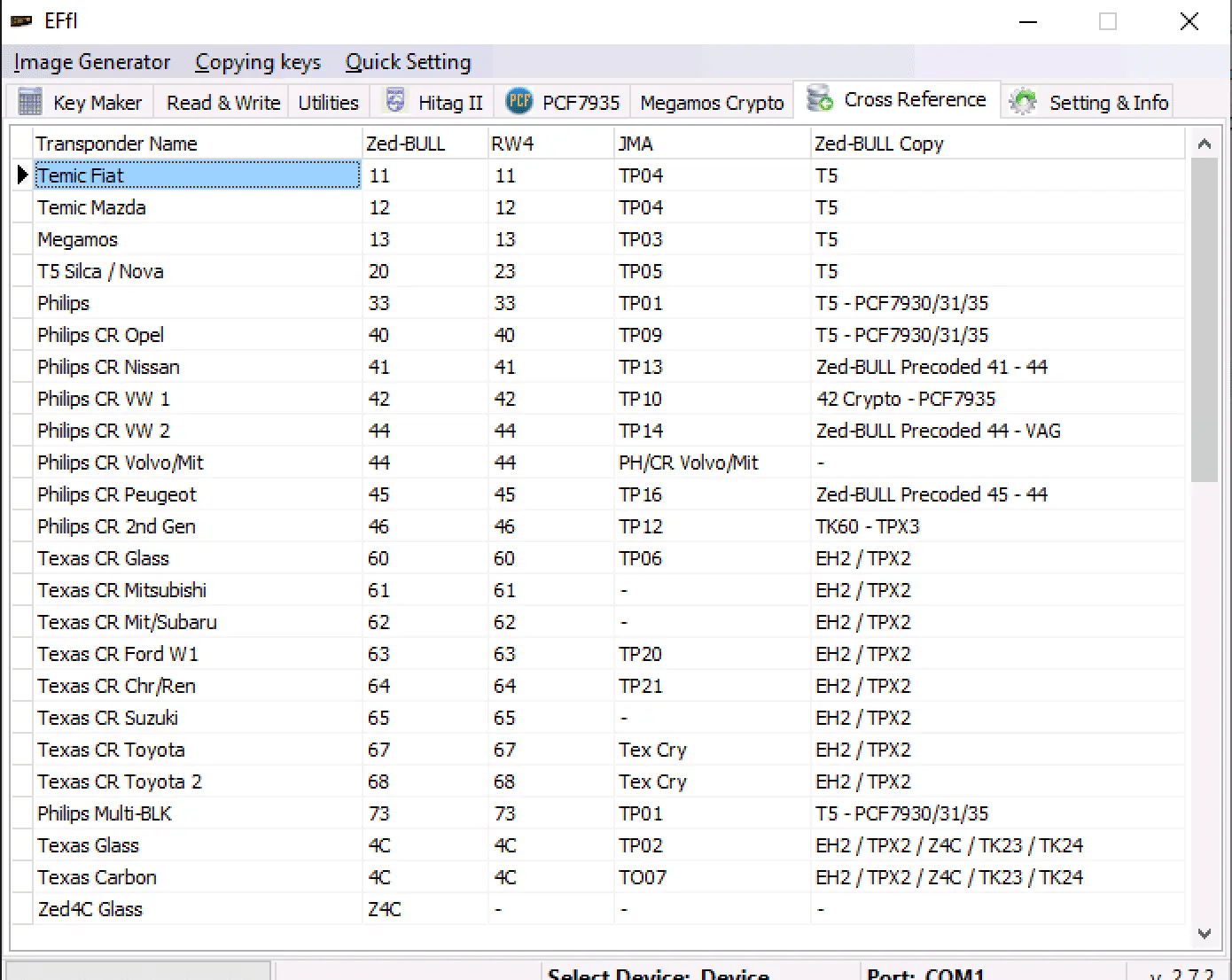Click the gear icon on Setting & Info

pyautogui.click(x=1023, y=102)
